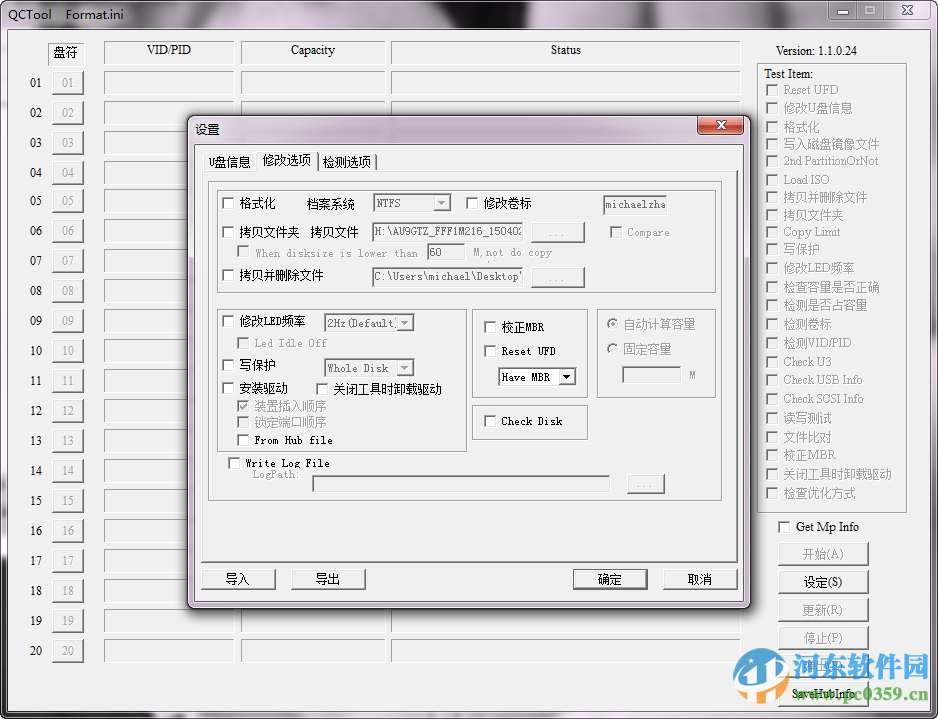Viewport: 938px width, 719px height.
Task: Click the 导出 button
Action: coord(328,579)
